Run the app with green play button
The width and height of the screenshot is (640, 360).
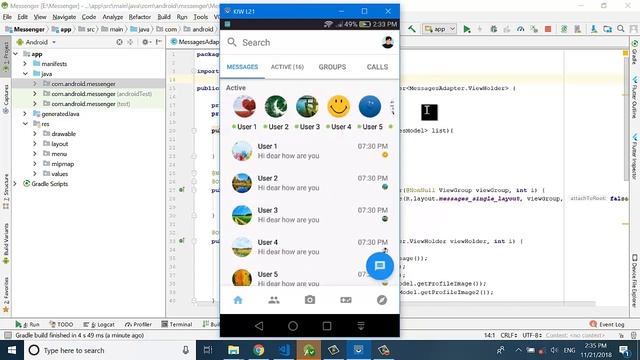tap(467, 29)
